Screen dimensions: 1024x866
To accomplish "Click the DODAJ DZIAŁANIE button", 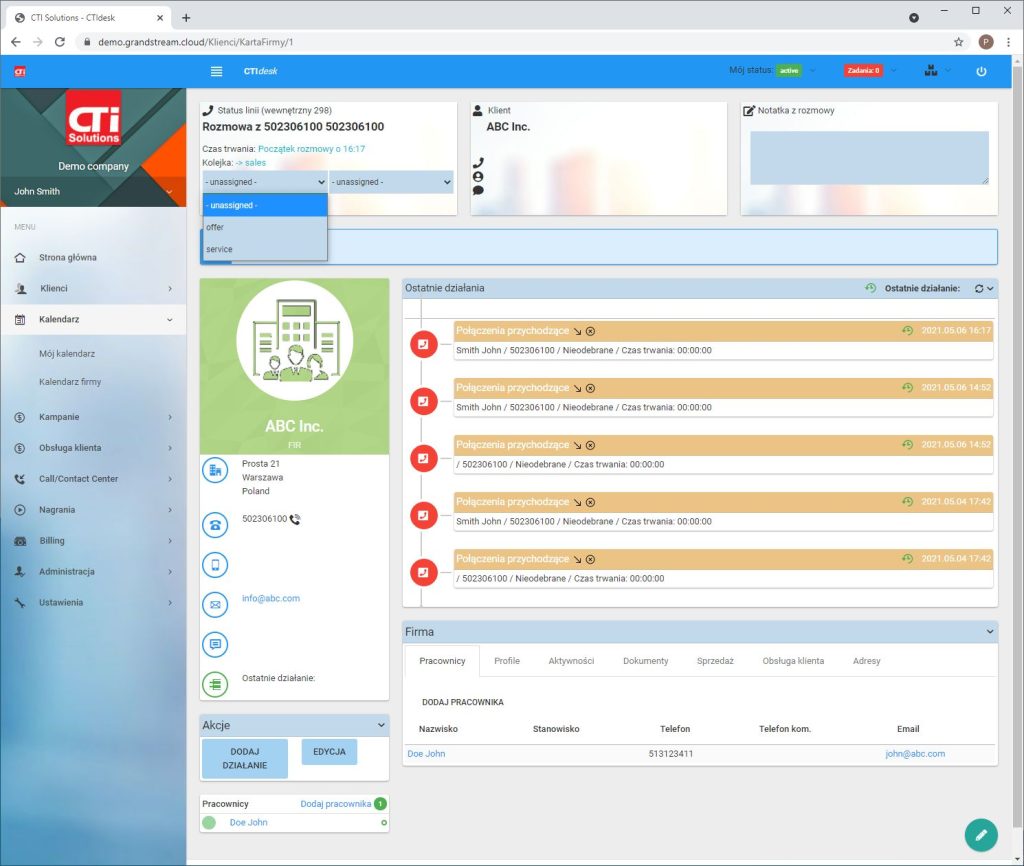I will [245, 758].
